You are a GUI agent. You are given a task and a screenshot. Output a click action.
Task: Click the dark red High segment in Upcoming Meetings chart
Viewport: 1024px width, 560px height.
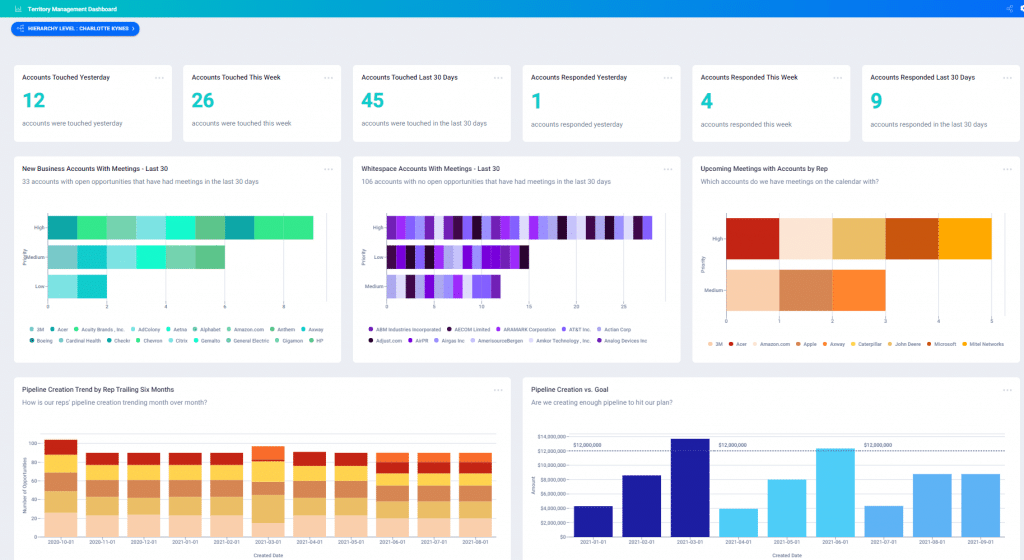point(752,239)
